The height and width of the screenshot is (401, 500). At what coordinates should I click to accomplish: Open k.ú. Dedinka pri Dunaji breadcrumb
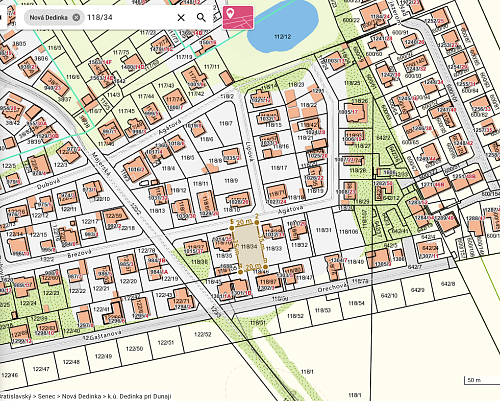(x=139, y=396)
